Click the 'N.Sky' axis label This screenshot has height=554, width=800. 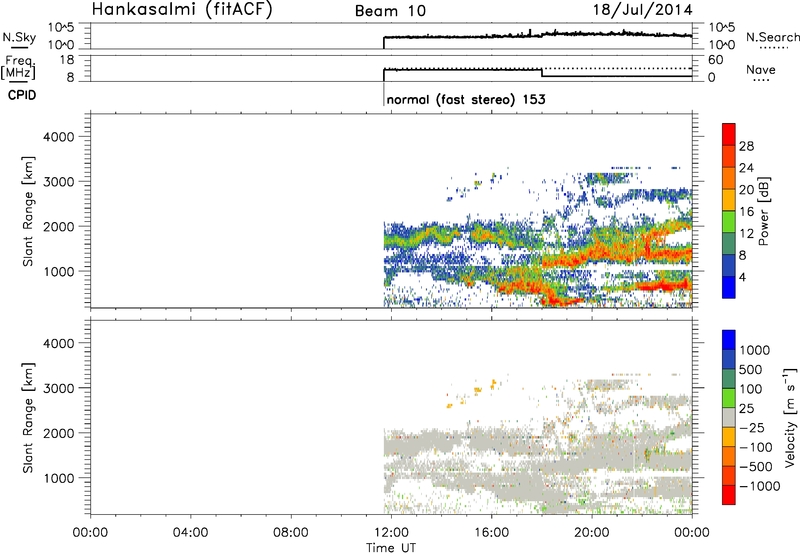pos(19,37)
